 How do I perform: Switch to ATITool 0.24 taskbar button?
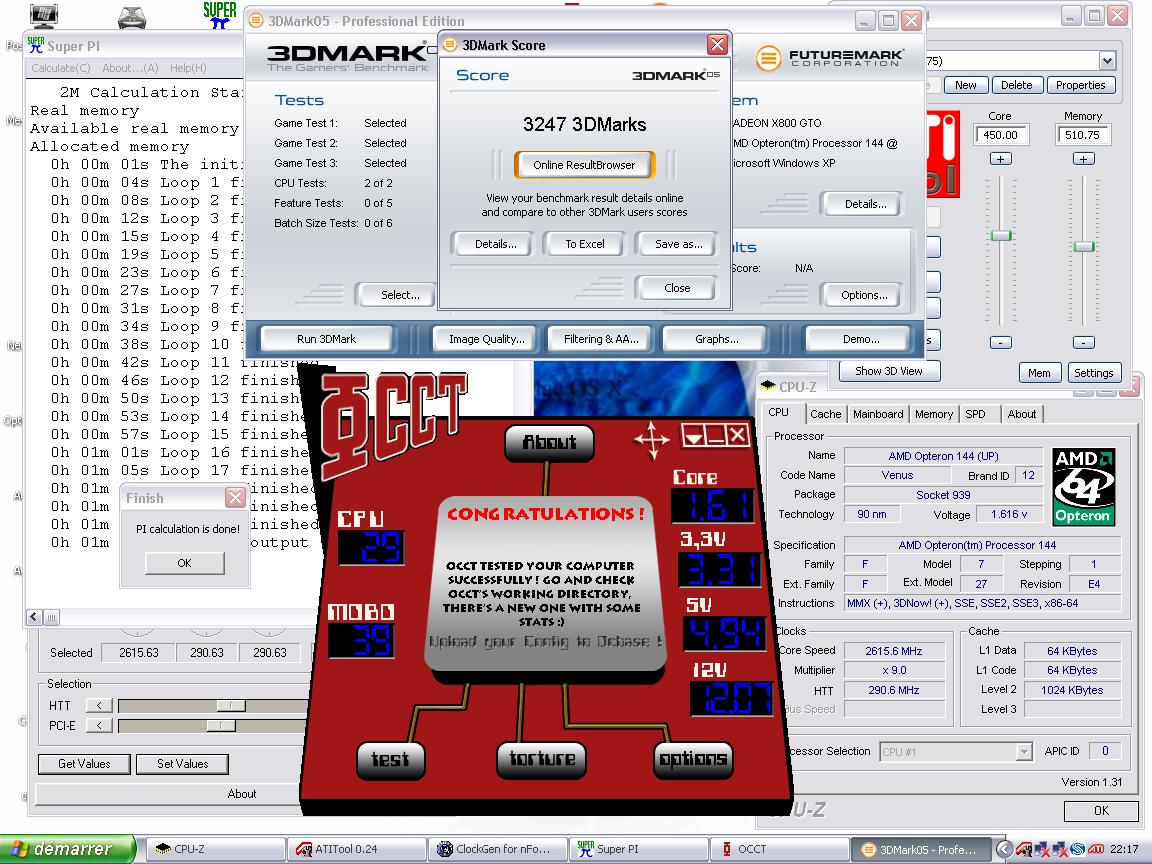pyautogui.click(x=356, y=849)
